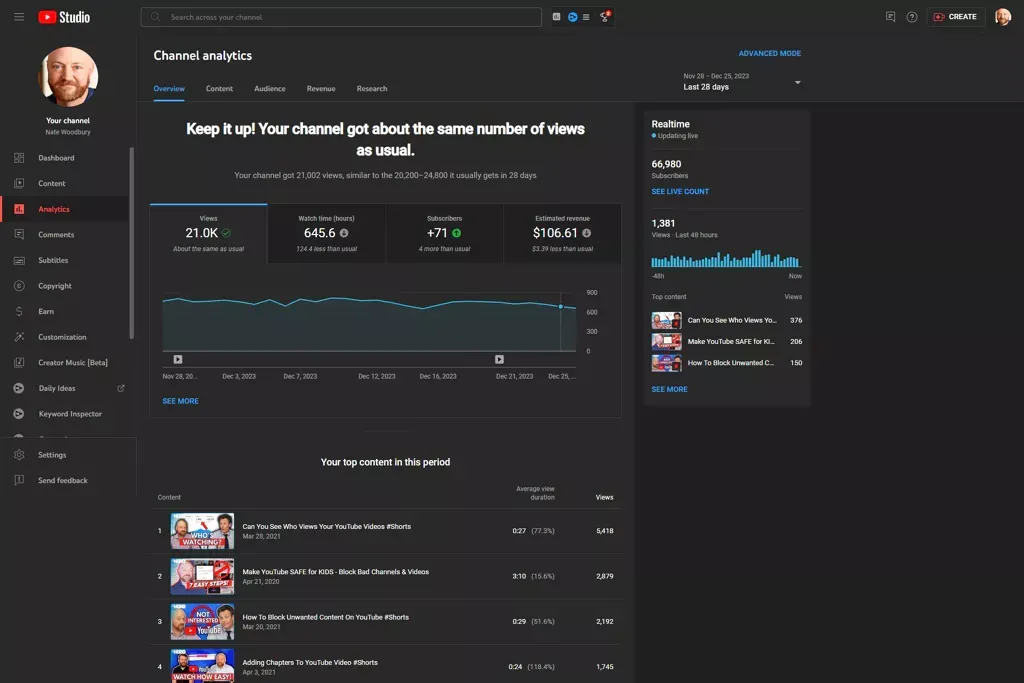This screenshot has height=683, width=1024.
Task: Switch to the Audience analytics tab
Action: click(270, 89)
